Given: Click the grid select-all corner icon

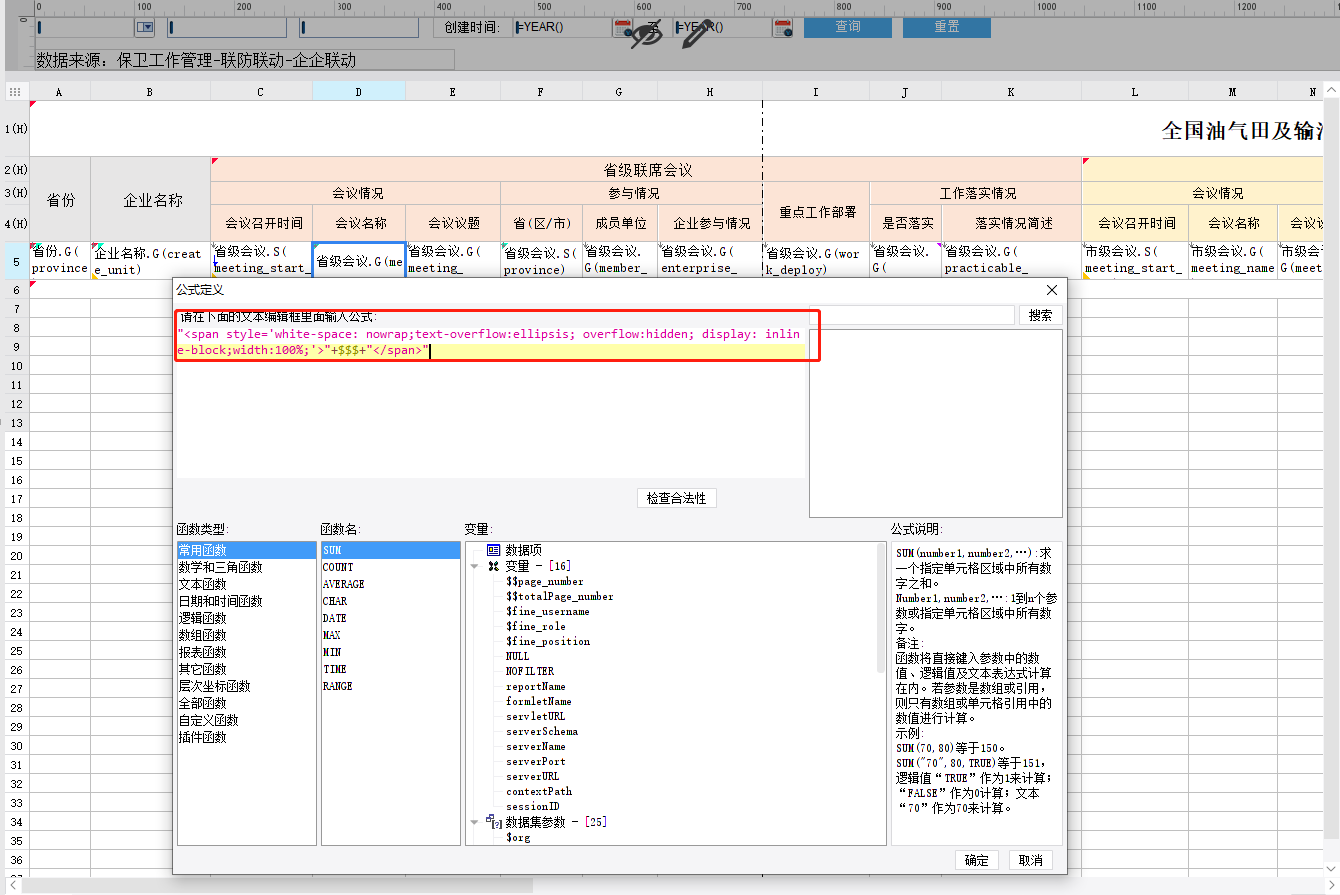Looking at the screenshot, I should click(15, 91).
